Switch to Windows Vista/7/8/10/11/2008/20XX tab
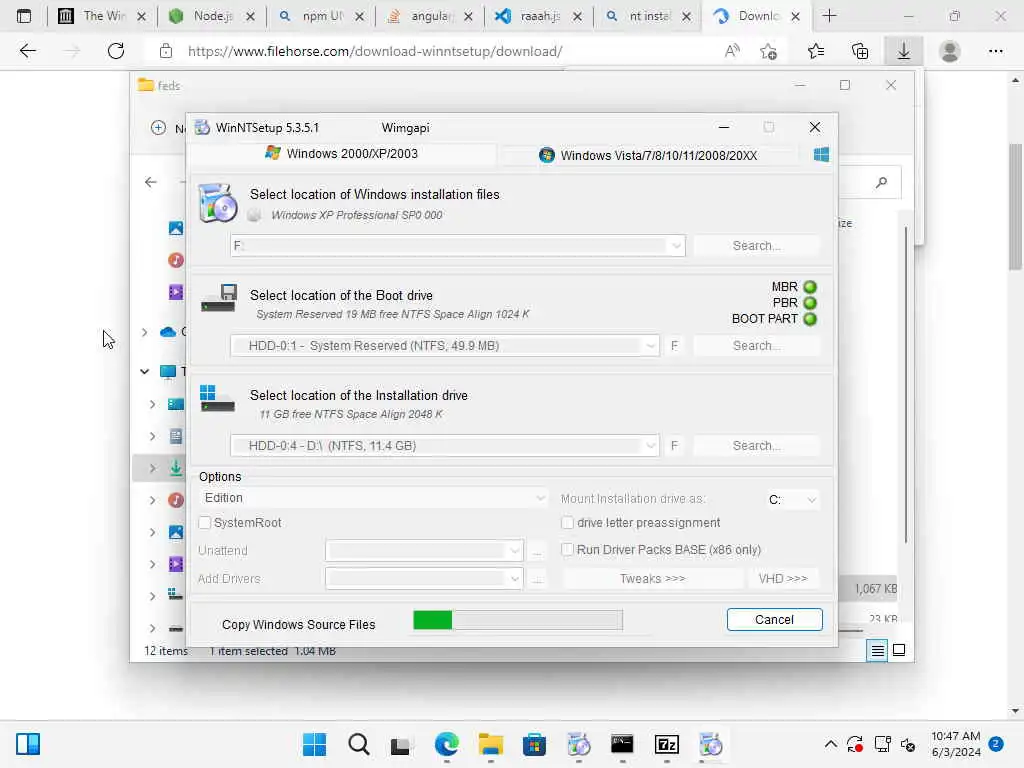 648,155
